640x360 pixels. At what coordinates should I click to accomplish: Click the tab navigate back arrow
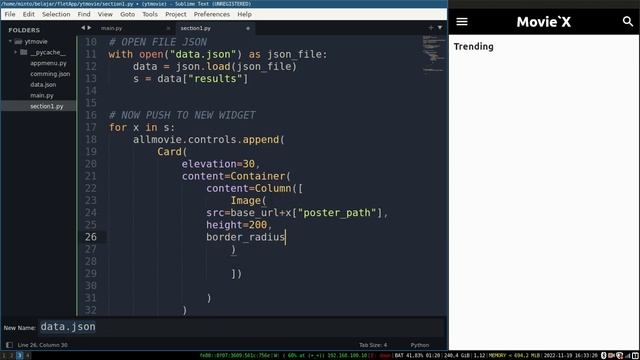pyautogui.click(x=83, y=28)
